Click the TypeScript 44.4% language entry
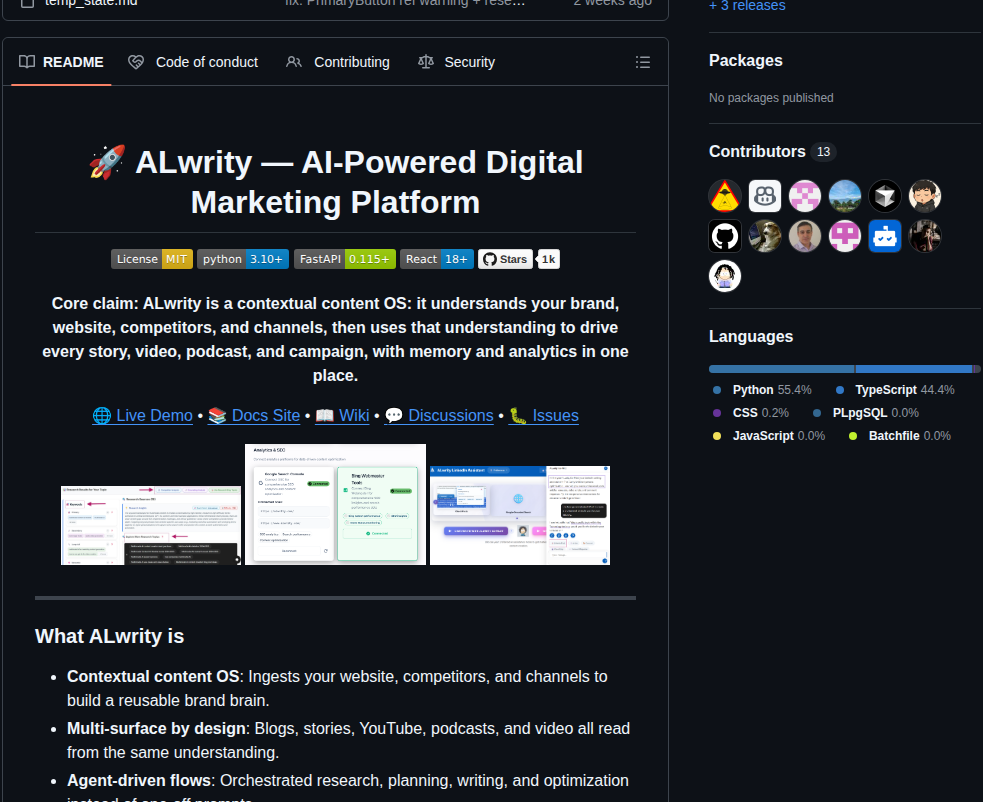 (895, 390)
